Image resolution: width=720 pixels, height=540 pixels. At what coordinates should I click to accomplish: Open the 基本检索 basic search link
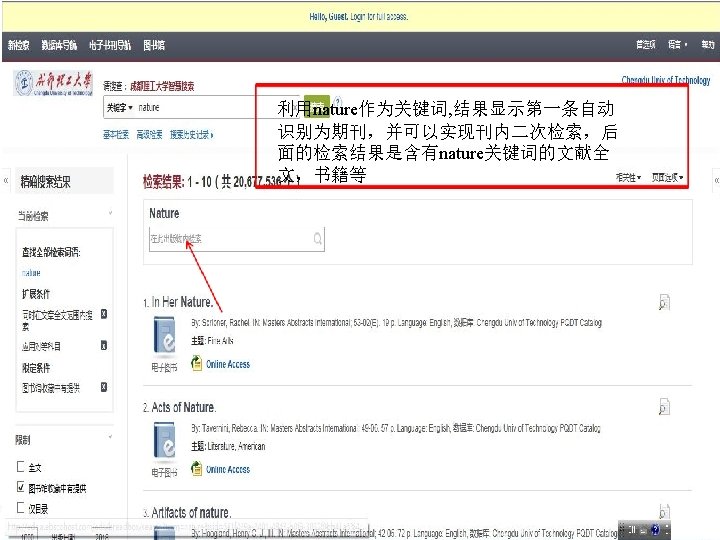[x=116, y=135]
